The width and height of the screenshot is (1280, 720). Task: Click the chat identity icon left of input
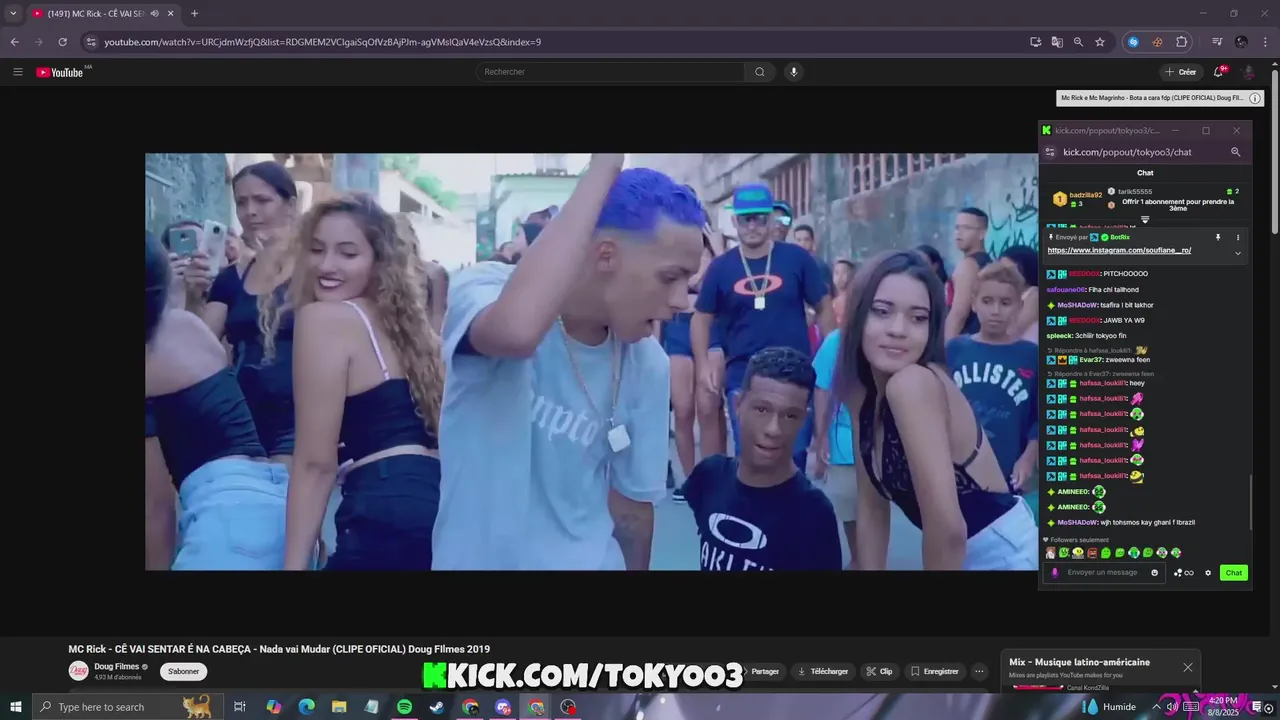pos(1054,573)
